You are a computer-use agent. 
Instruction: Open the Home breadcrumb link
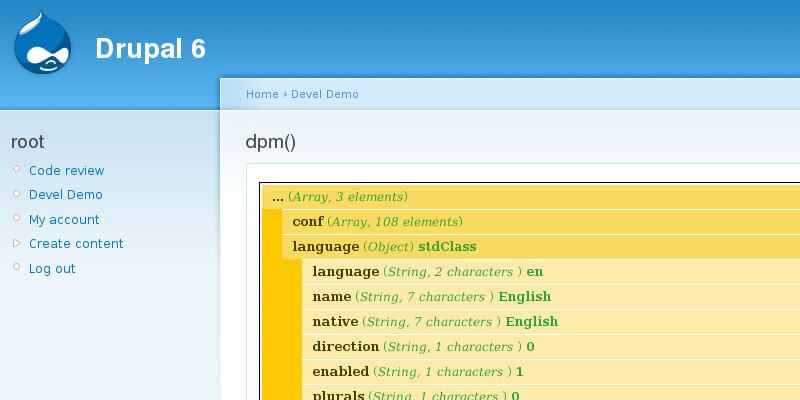[x=262, y=94]
